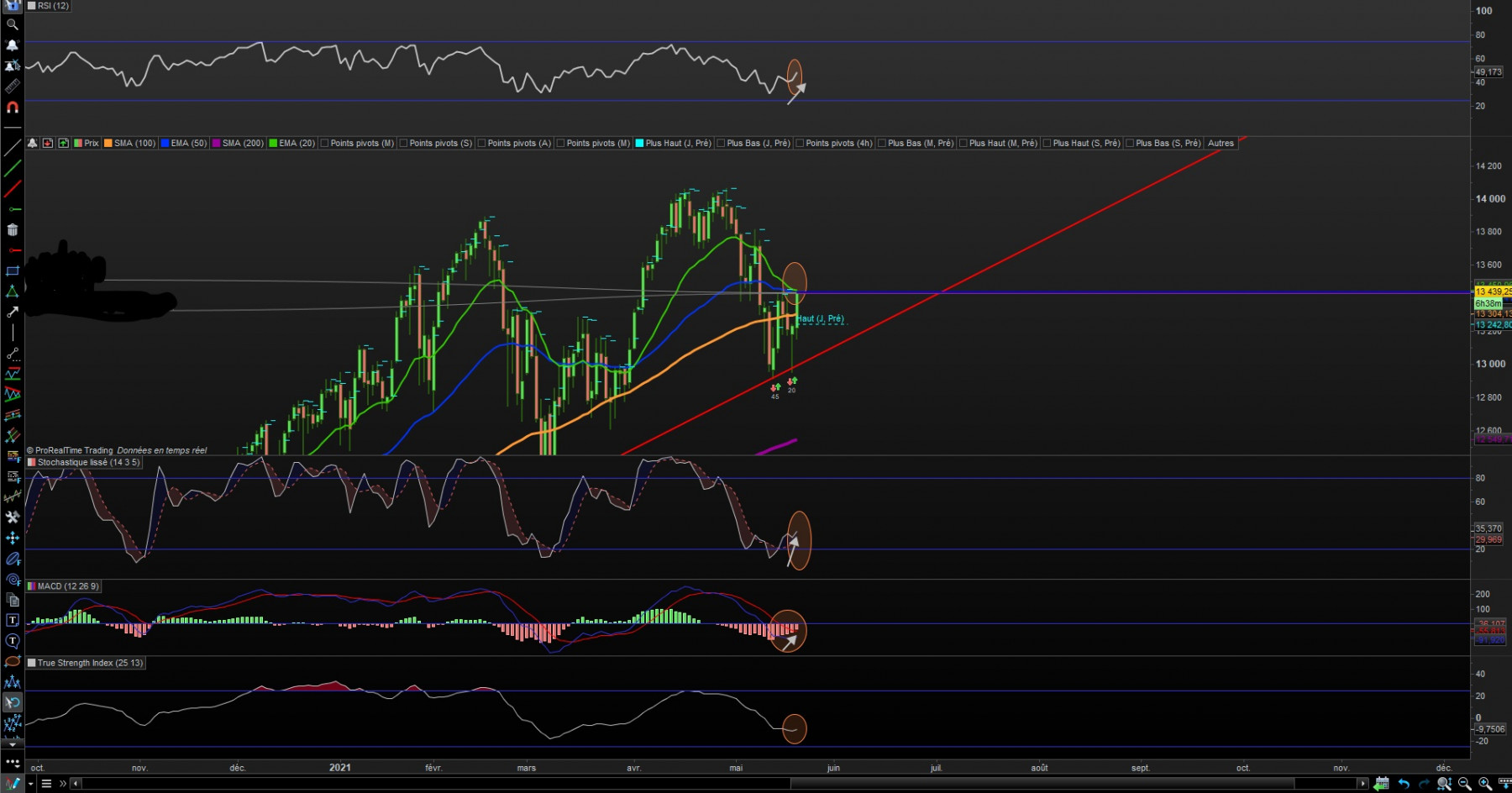Image resolution: width=1512 pixels, height=793 pixels.
Task: Select the gray diagonal line drawing tool
Action: [12, 149]
